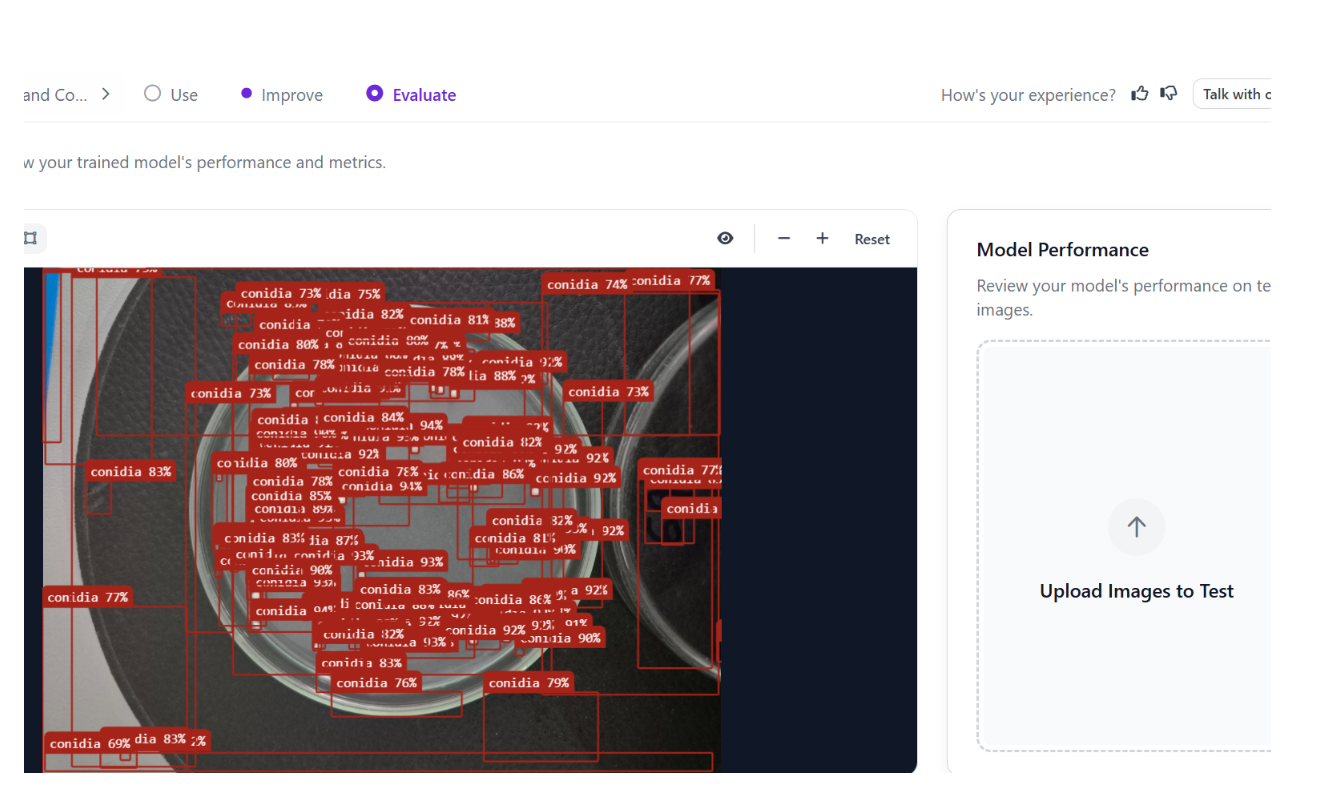Select the 'conidia 79%' detection label
The image size is (1328, 794).
pos(529,683)
